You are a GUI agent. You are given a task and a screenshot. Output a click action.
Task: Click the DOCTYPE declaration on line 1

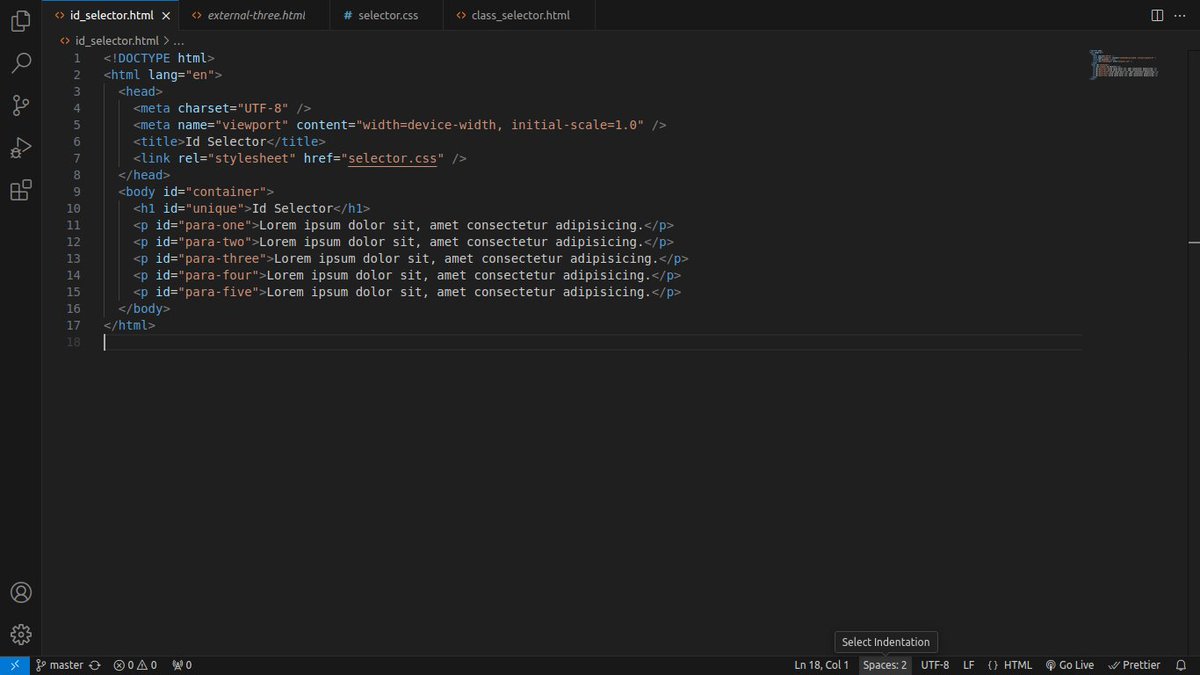point(159,58)
